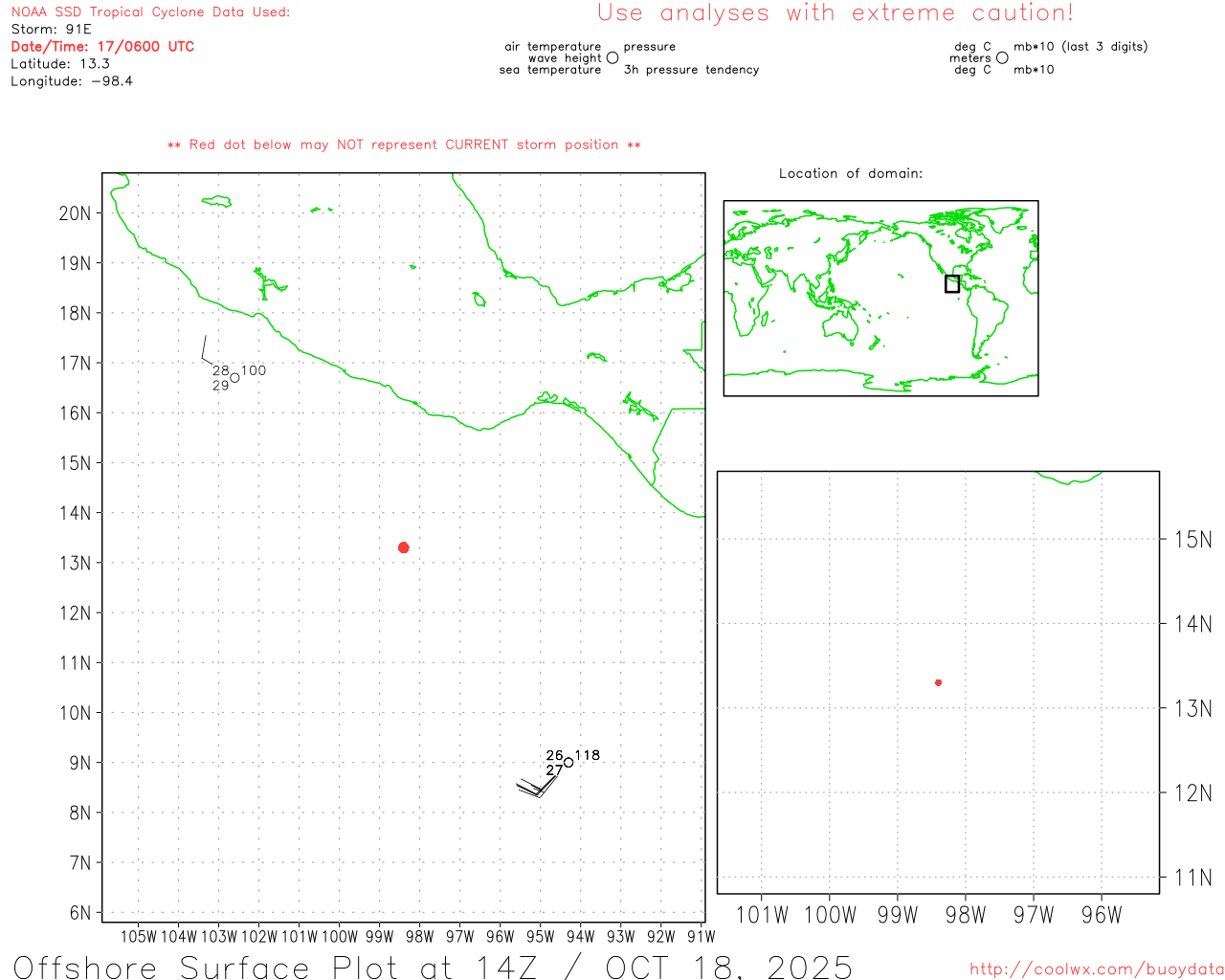Click the red storm position dot on main map
The image size is (1225, 980).
coord(404,547)
